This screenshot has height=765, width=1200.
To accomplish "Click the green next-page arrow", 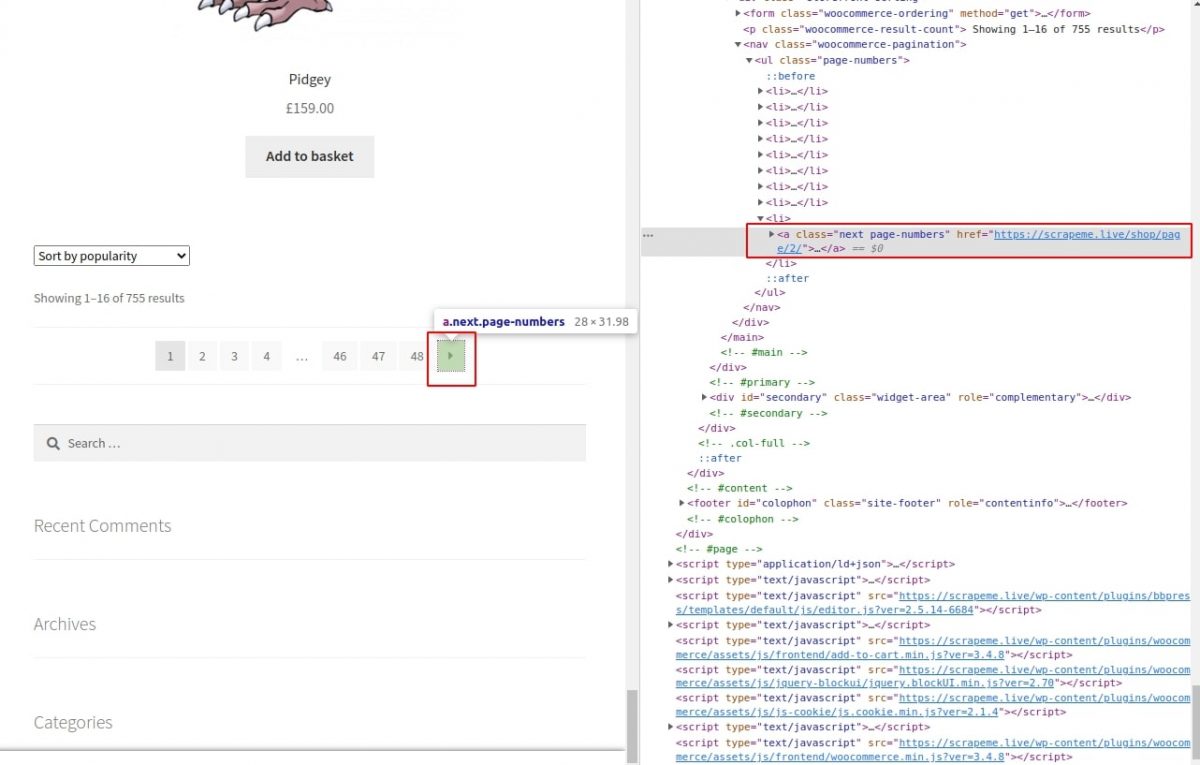I will click(x=451, y=356).
